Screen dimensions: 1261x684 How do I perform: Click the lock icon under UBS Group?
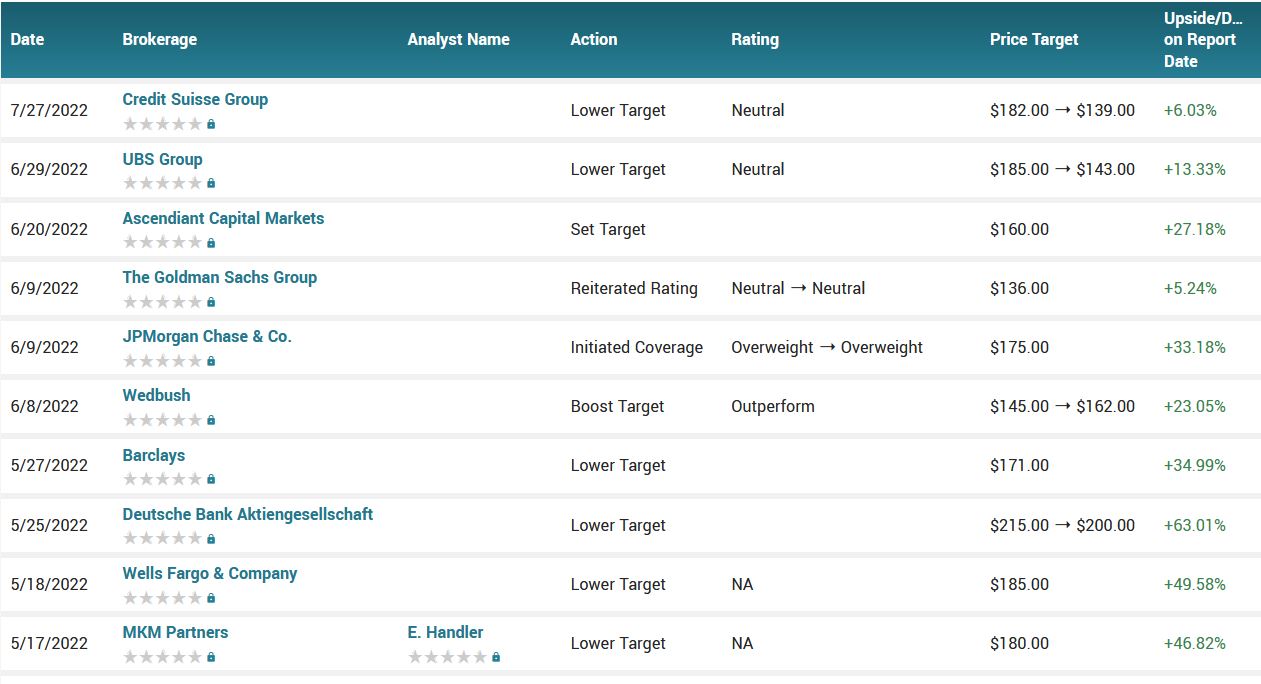click(211, 184)
